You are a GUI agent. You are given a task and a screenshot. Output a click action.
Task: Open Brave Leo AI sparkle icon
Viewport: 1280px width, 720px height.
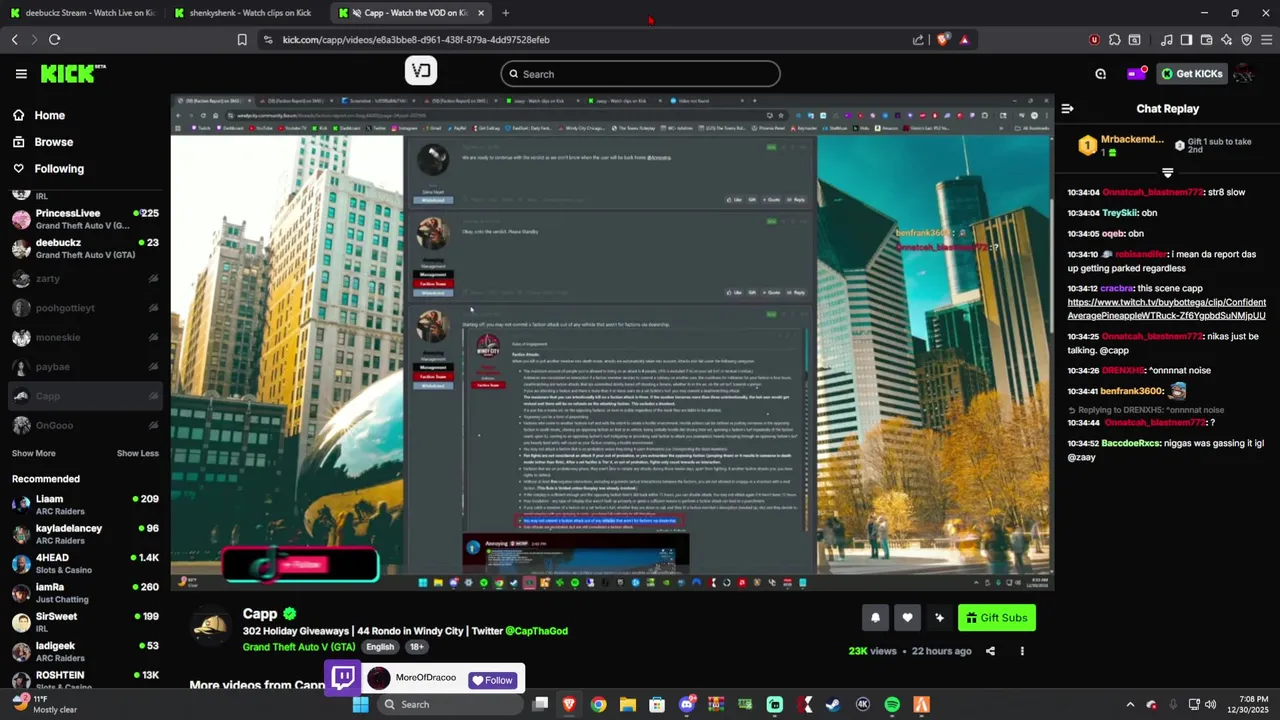point(1226,40)
